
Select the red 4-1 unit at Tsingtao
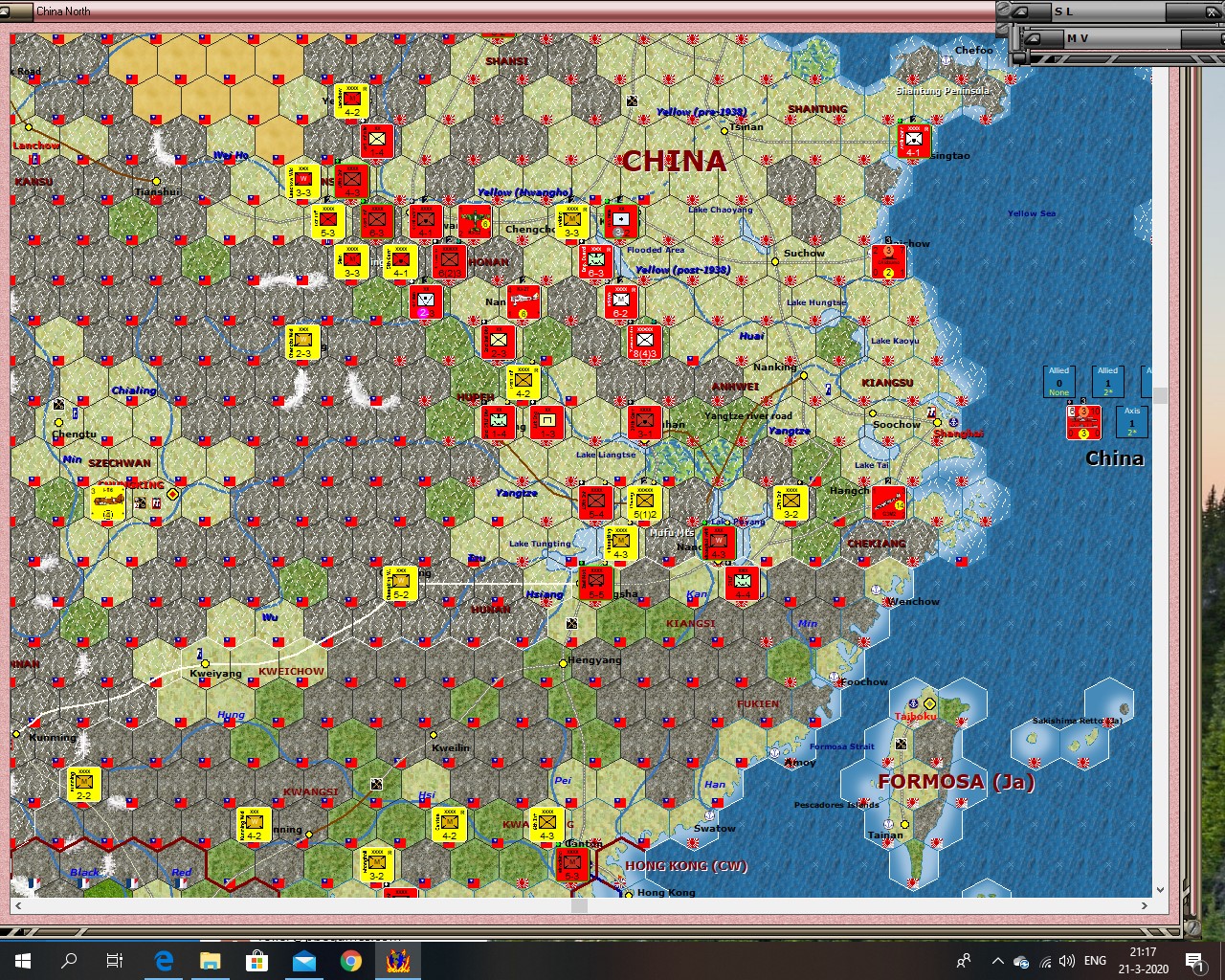[x=914, y=142]
